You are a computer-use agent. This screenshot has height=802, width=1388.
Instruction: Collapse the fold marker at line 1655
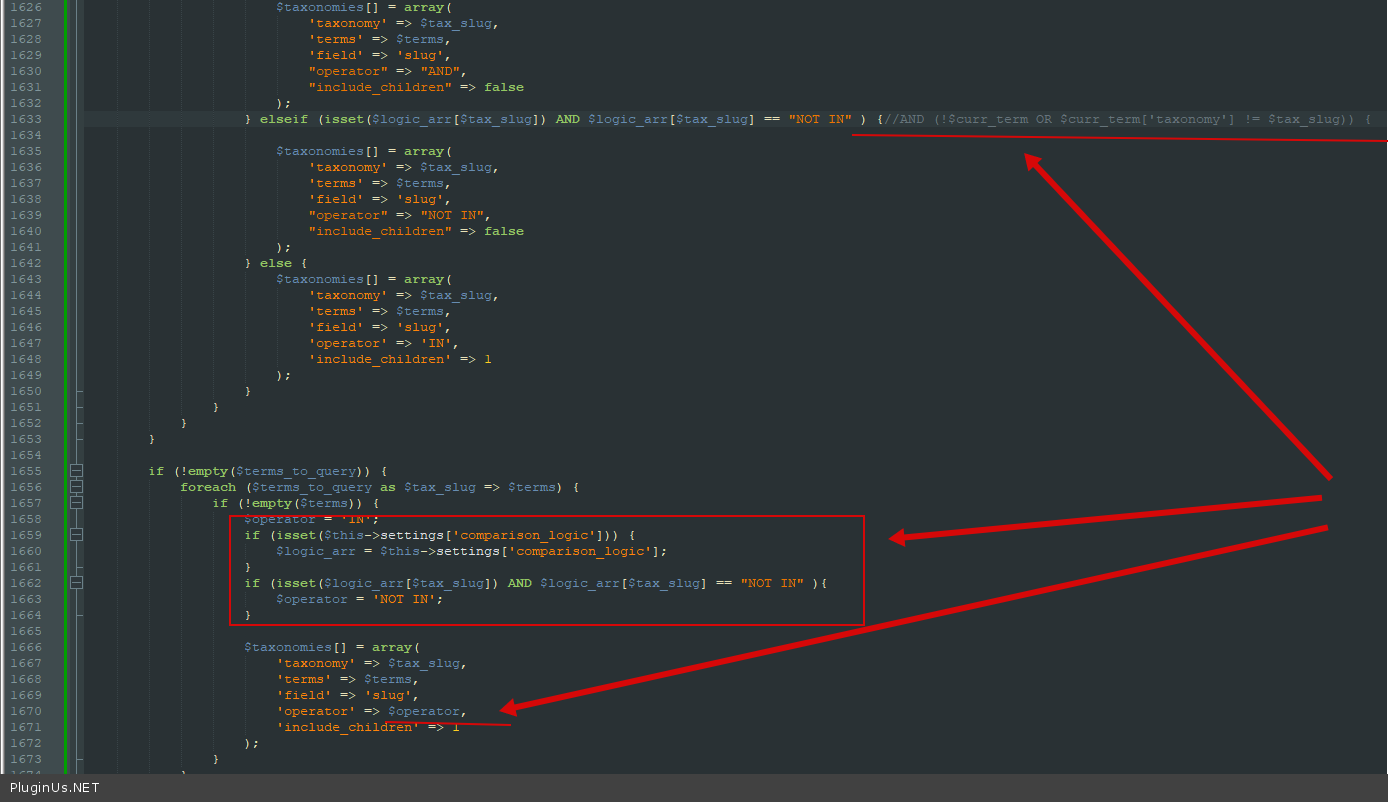coord(77,471)
